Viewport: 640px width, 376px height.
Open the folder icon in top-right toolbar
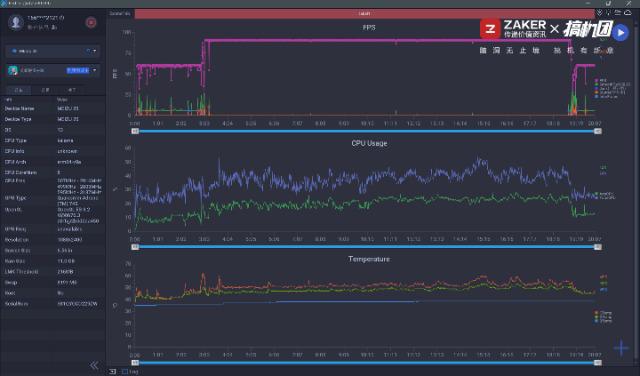pyautogui.click(x=618, y=13)
